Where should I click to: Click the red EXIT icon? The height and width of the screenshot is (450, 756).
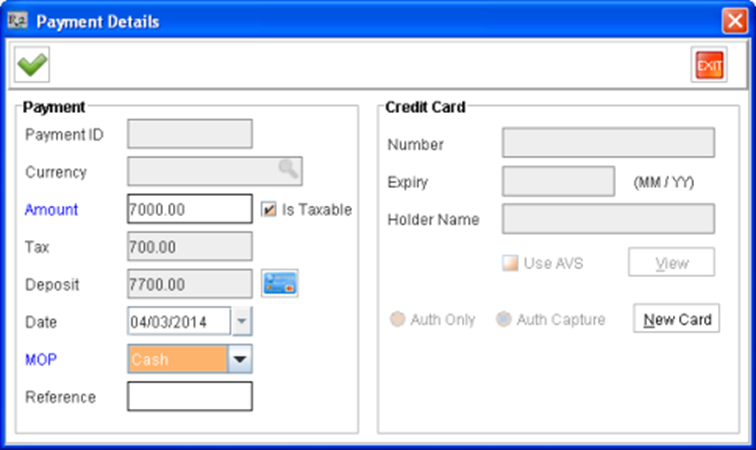tap(709, 65)
